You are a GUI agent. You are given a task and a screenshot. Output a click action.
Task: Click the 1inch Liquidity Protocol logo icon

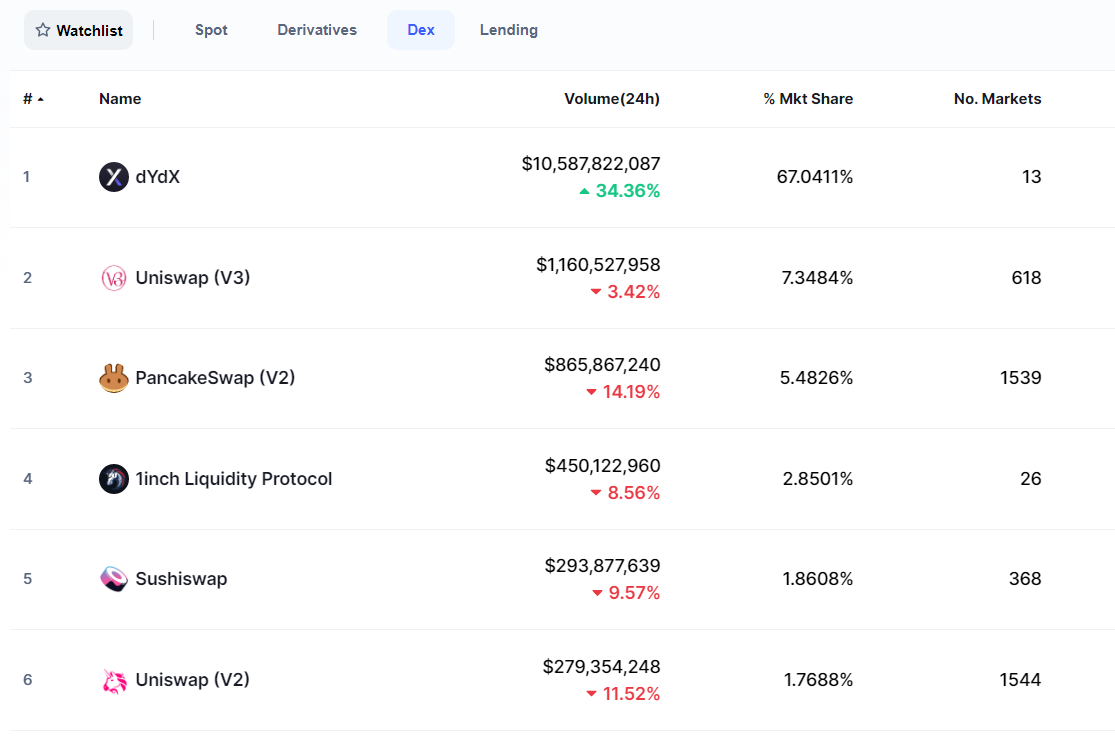point(114,479)
